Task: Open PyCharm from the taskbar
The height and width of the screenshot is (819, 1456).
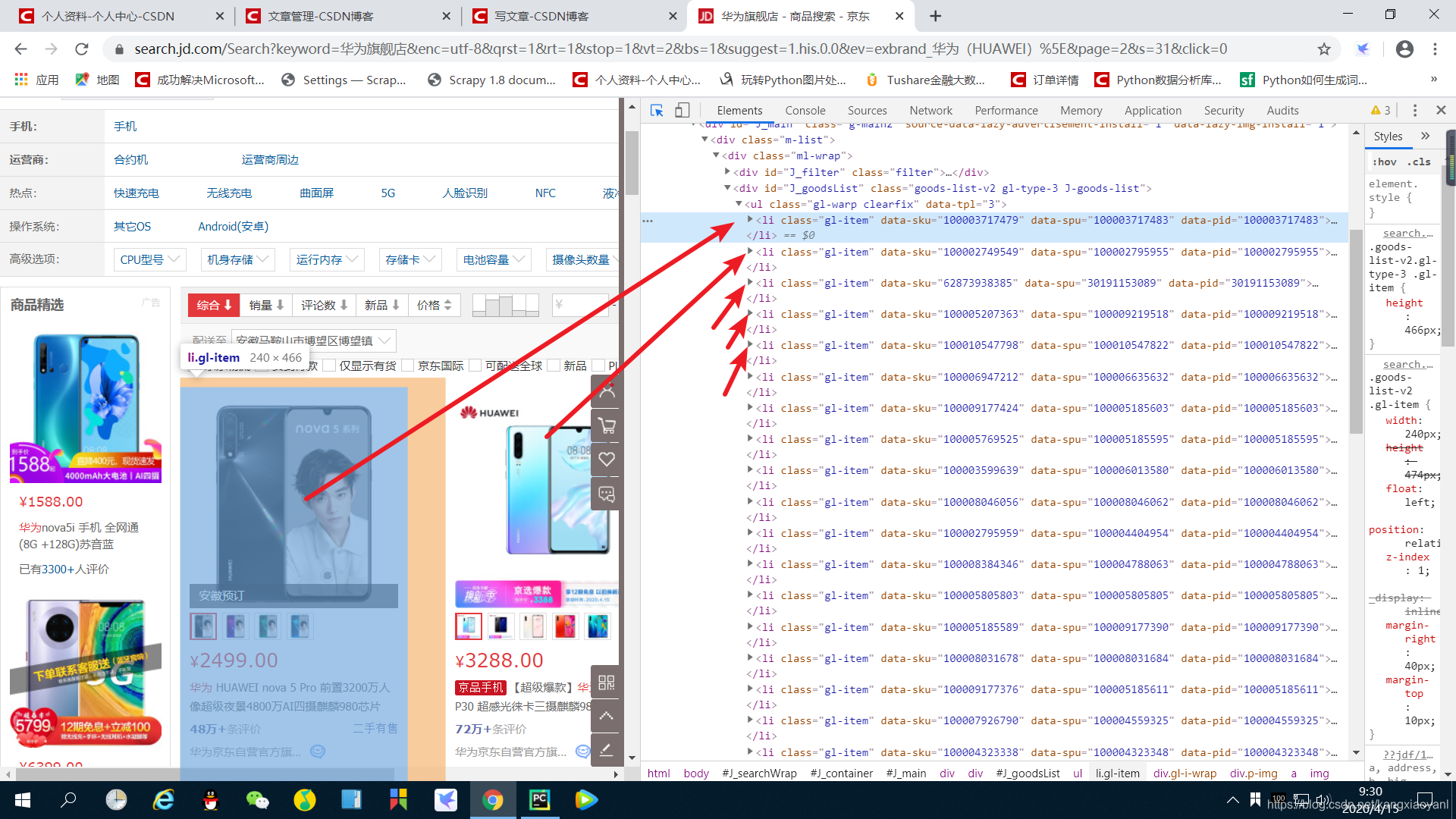Action: (x=539, y=800)
